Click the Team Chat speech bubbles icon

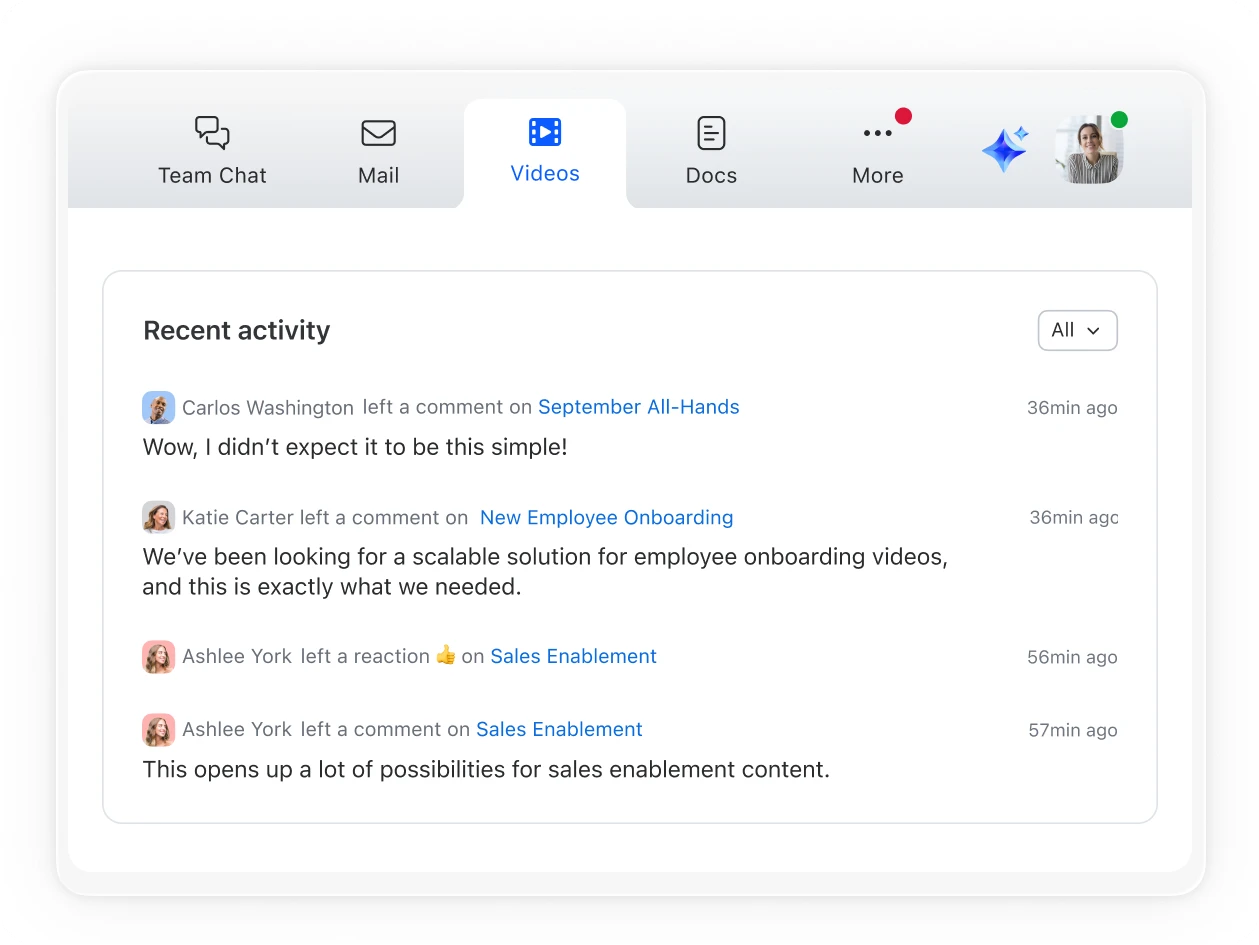point(212,133)
